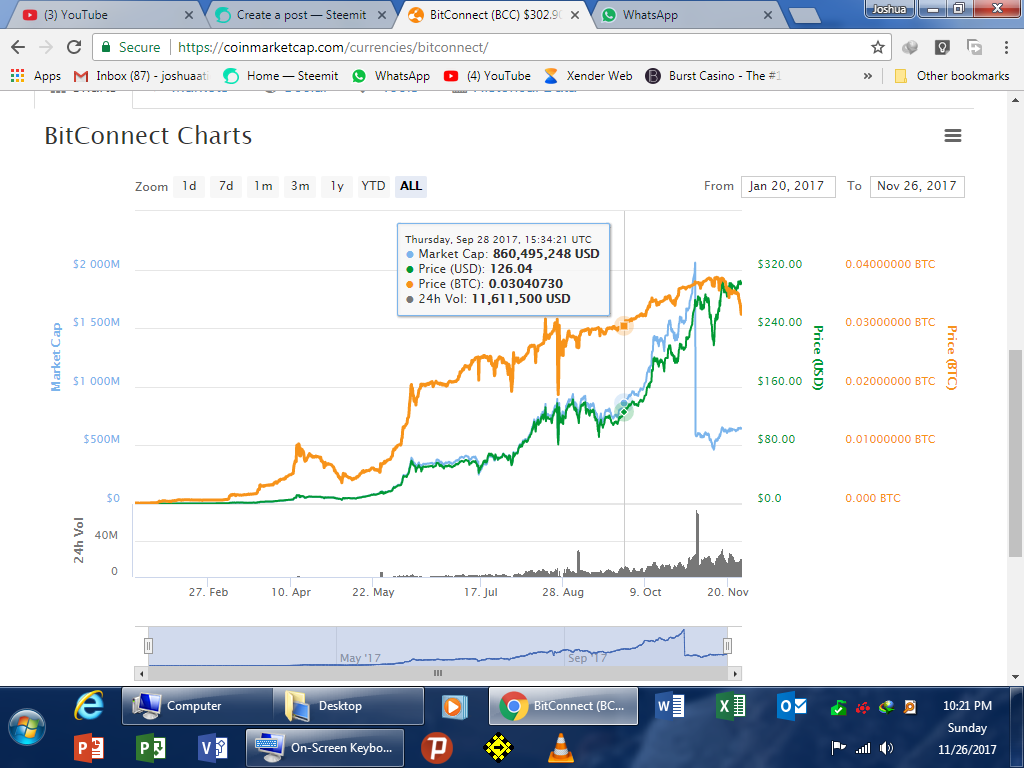The width and height of the screenshot is (1024, 768).
Task: Click the Secure padlock site info
Action: pos(131,47)
